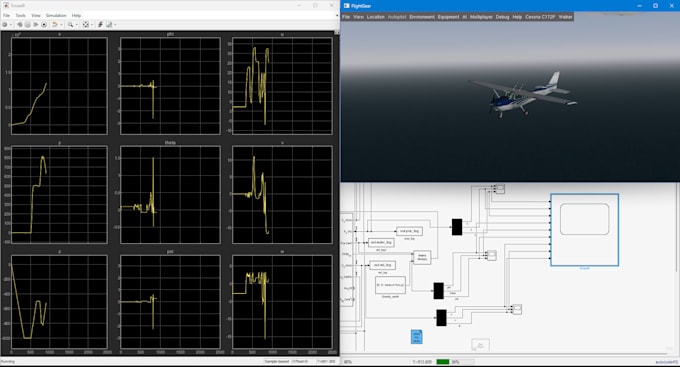Viewport: 680px width, 367px height.
Task: Open the Cessna C172P menu in FlightGear
Action: [540, 17]
